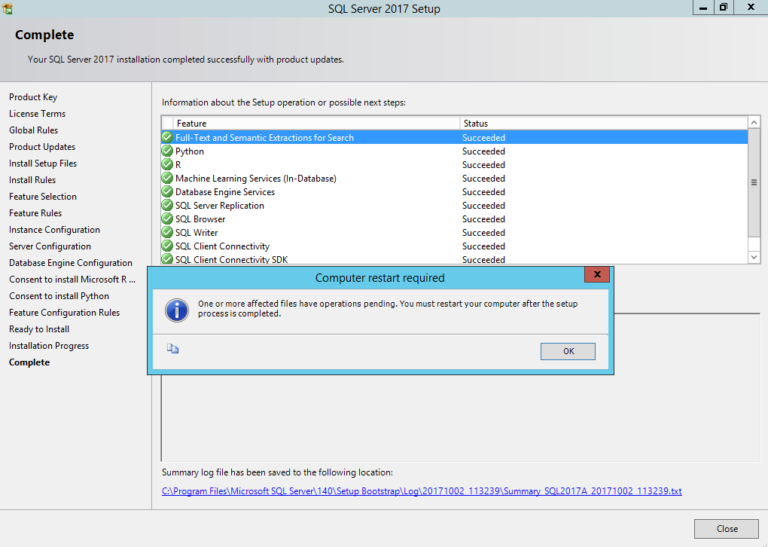768x547 pixels.
Task: Click the SQL Server setup title bar icon
Action: pos(7,8)
